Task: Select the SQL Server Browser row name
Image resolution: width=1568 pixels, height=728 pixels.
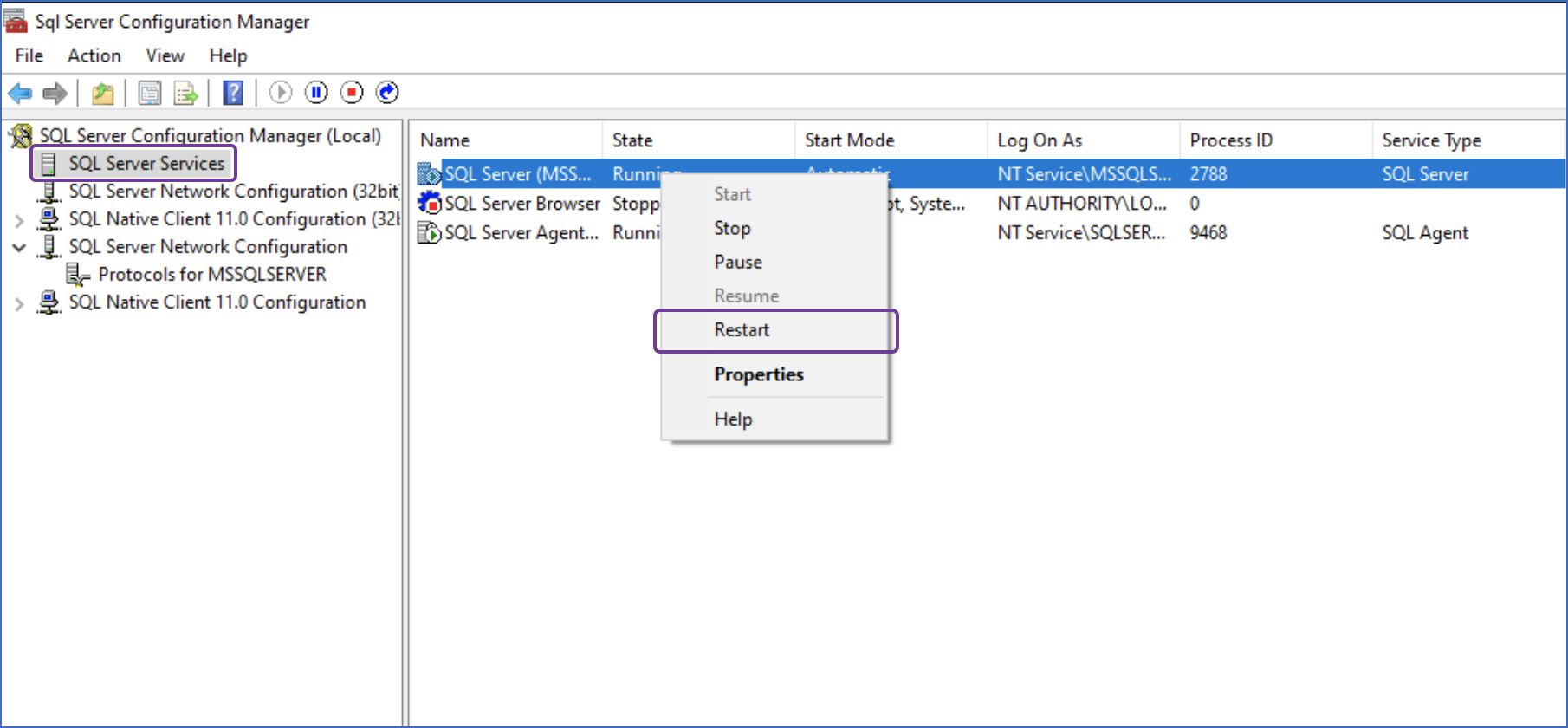Action: point(522,204)
